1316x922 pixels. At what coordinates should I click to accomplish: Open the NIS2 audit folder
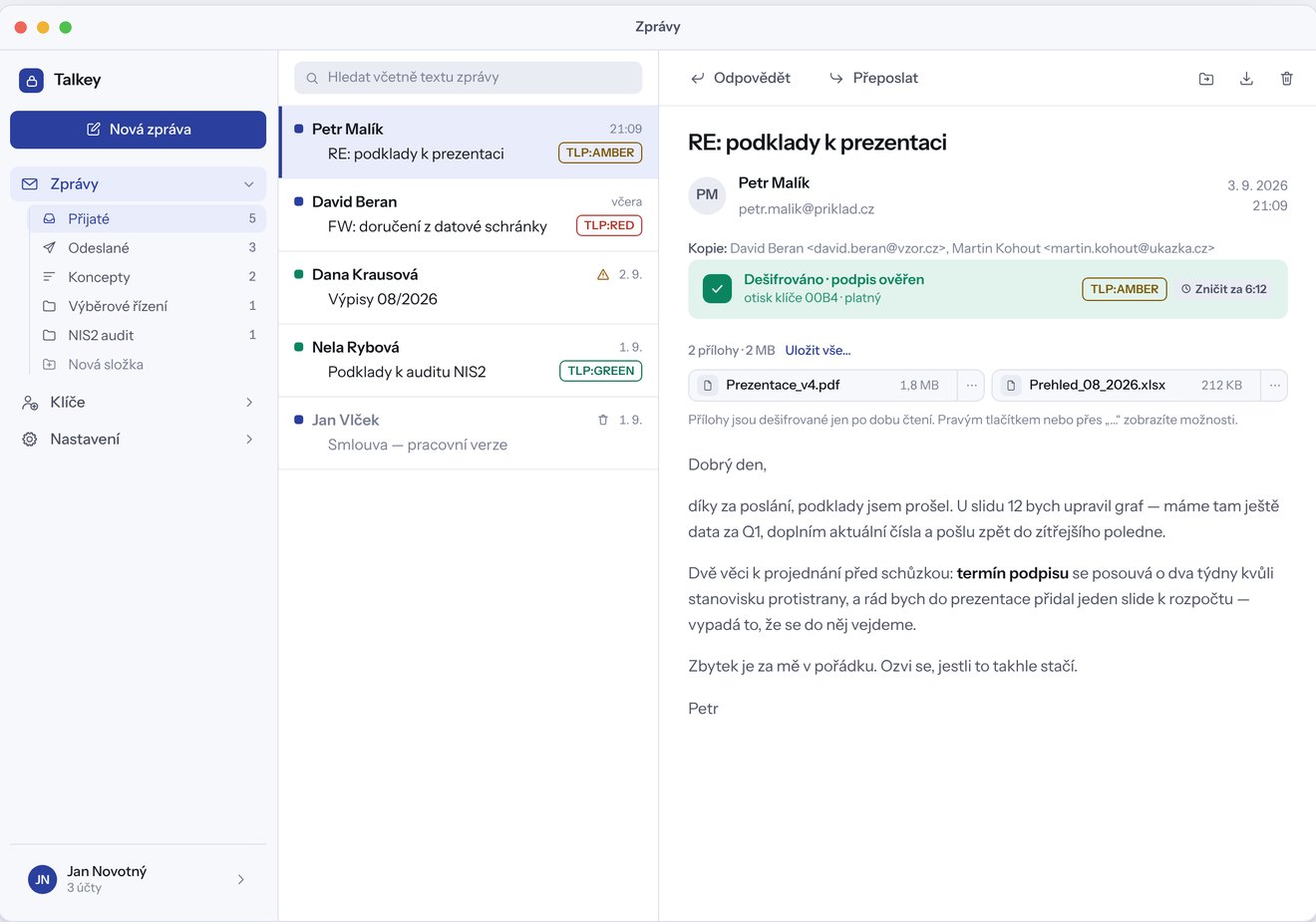(148, 335)
